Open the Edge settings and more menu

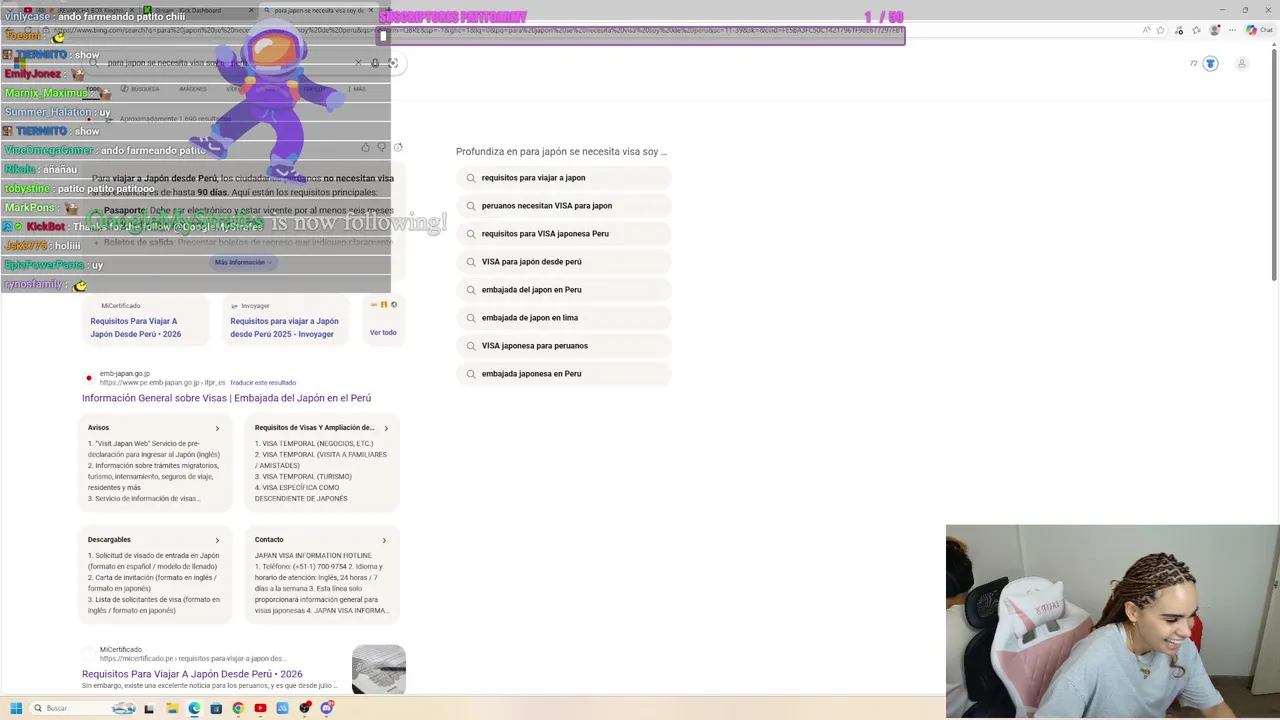[x=1231, y=30]
